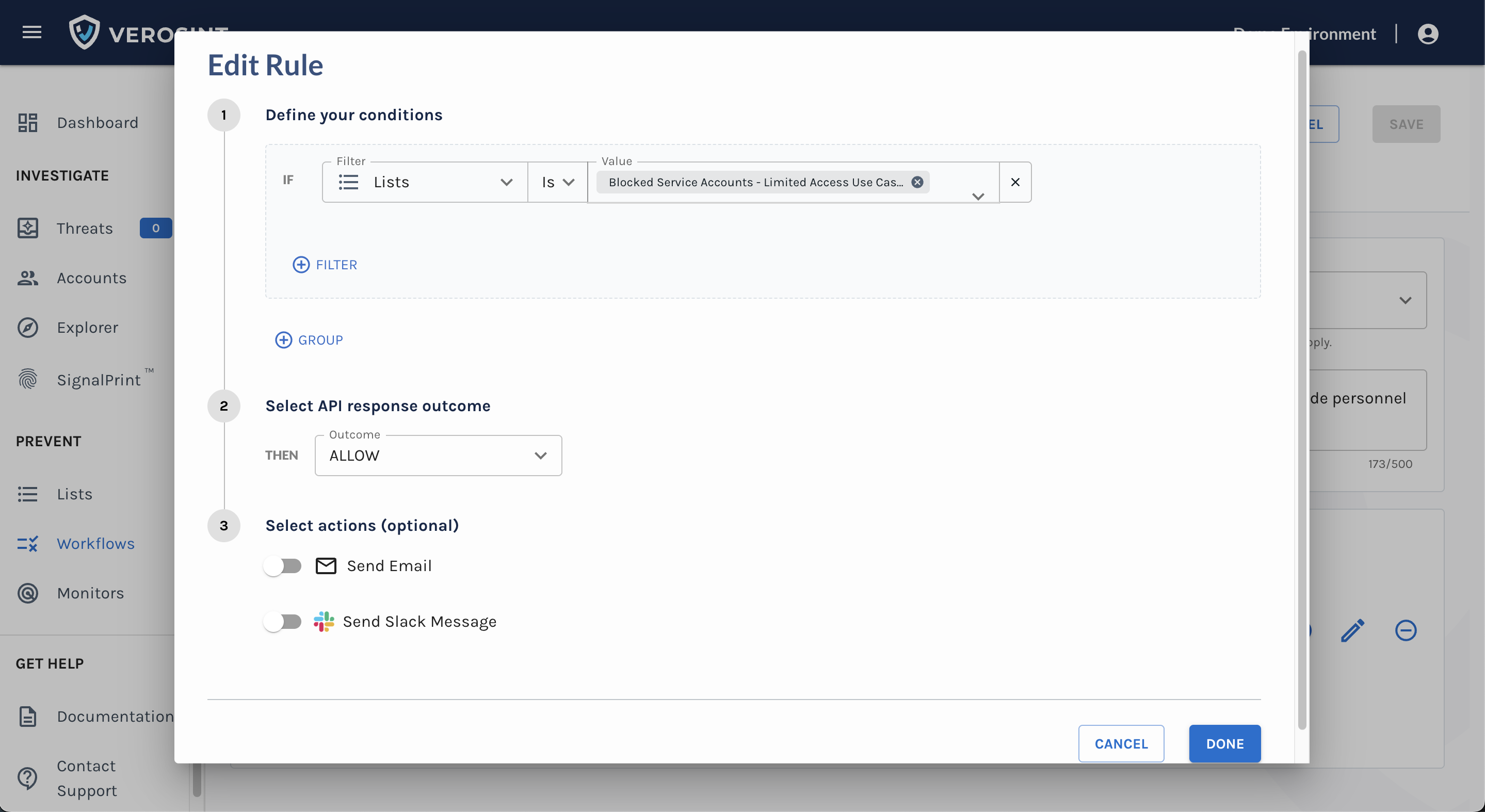Click the Threats sidebar icon

(28, 228)
